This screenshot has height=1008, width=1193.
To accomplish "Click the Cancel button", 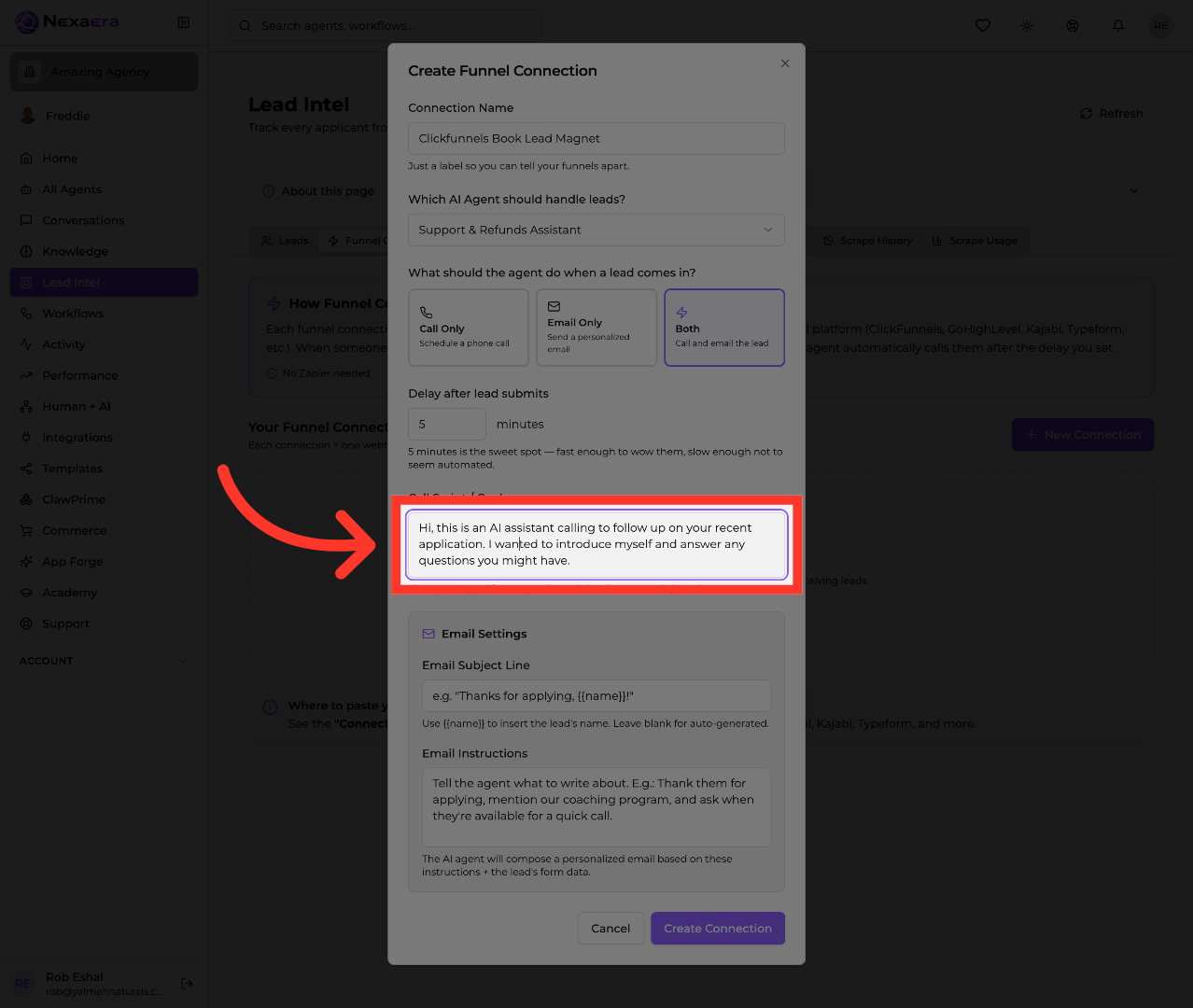I will click(611, 929).
